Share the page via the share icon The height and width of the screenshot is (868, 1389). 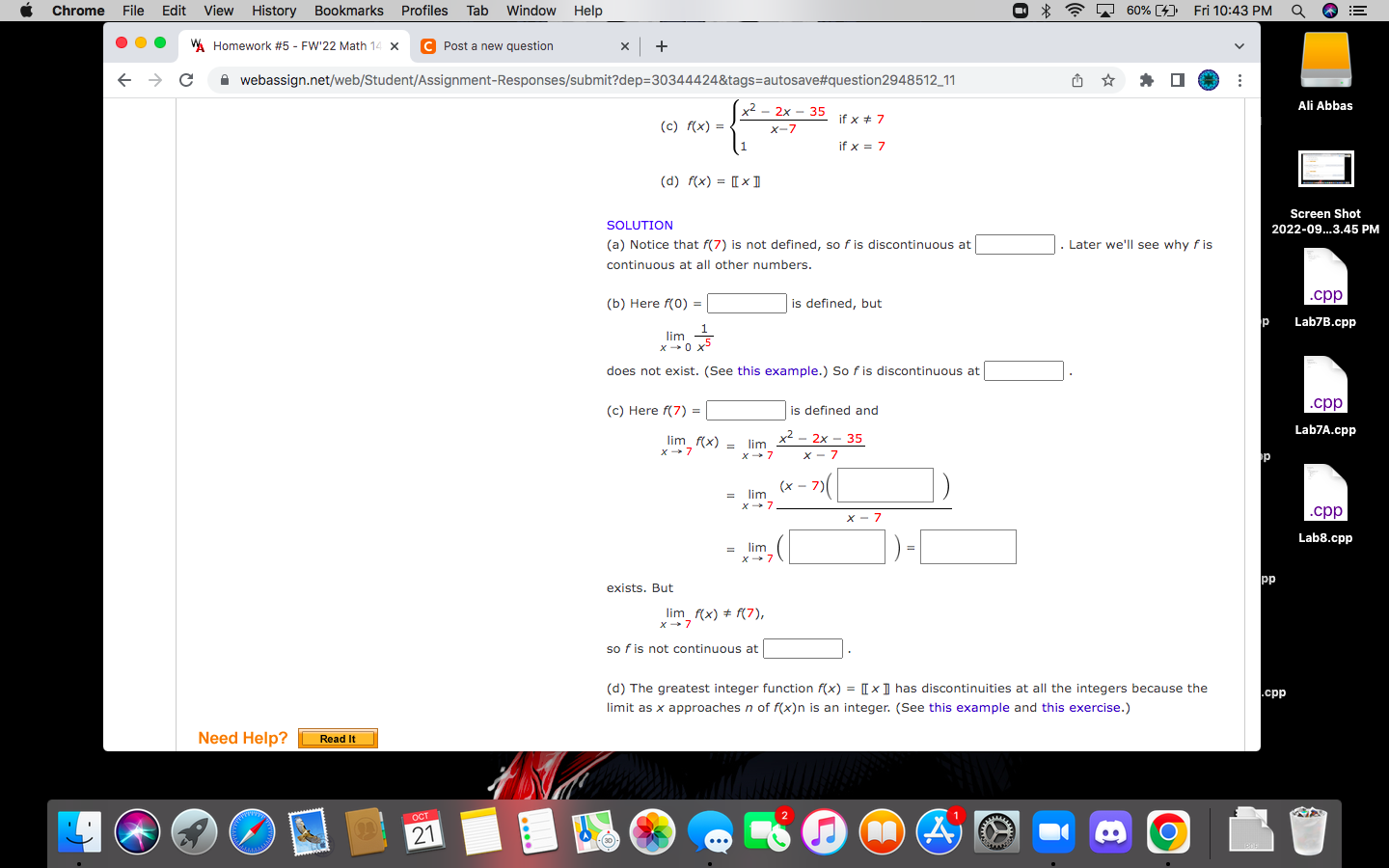pyautogui.click(x=1077, y=80)
